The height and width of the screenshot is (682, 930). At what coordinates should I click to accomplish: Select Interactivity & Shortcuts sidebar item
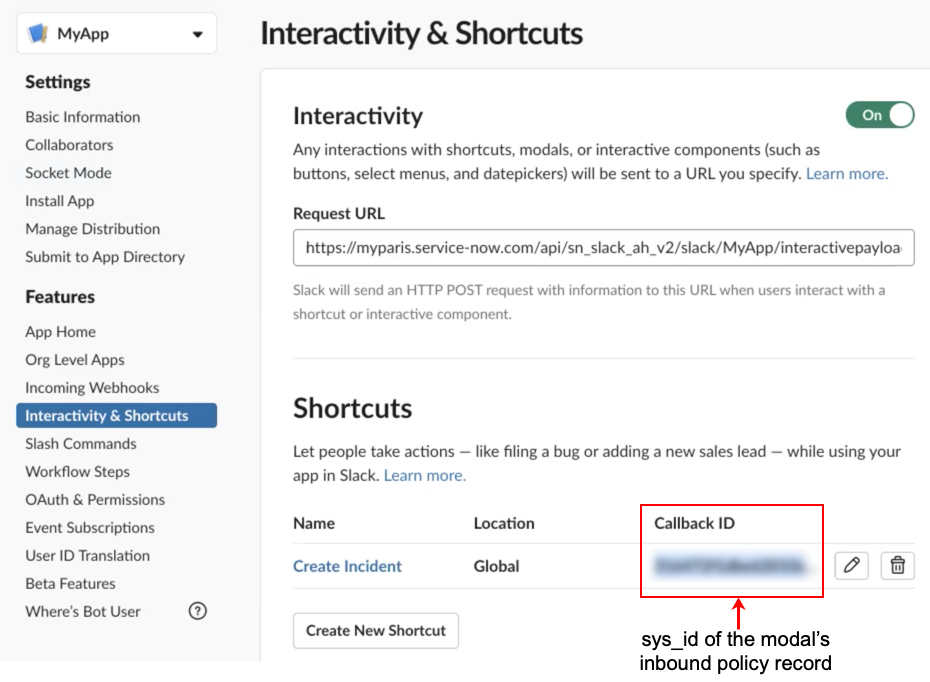(x=116, y=416)
